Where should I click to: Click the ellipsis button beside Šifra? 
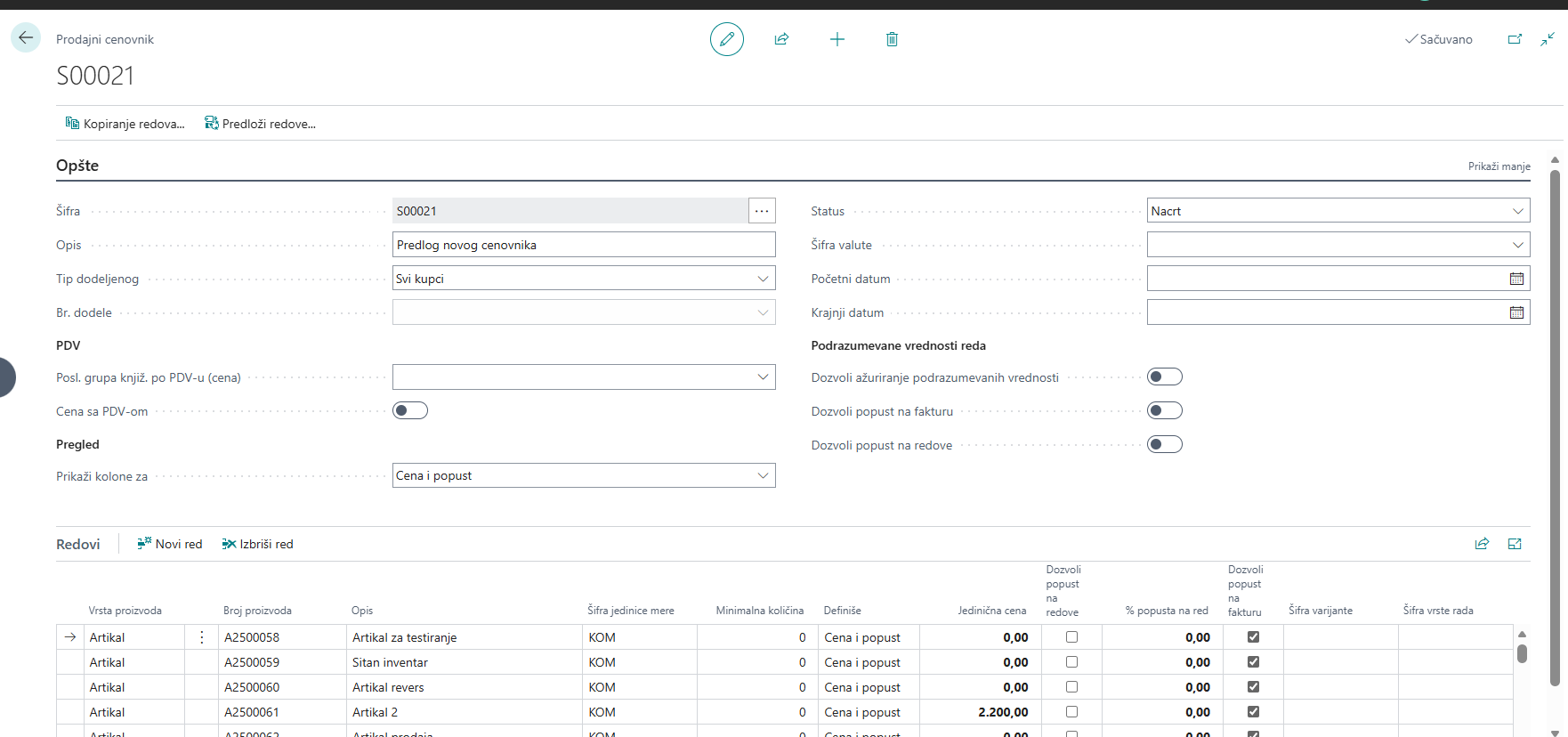[x=762, y=211]
